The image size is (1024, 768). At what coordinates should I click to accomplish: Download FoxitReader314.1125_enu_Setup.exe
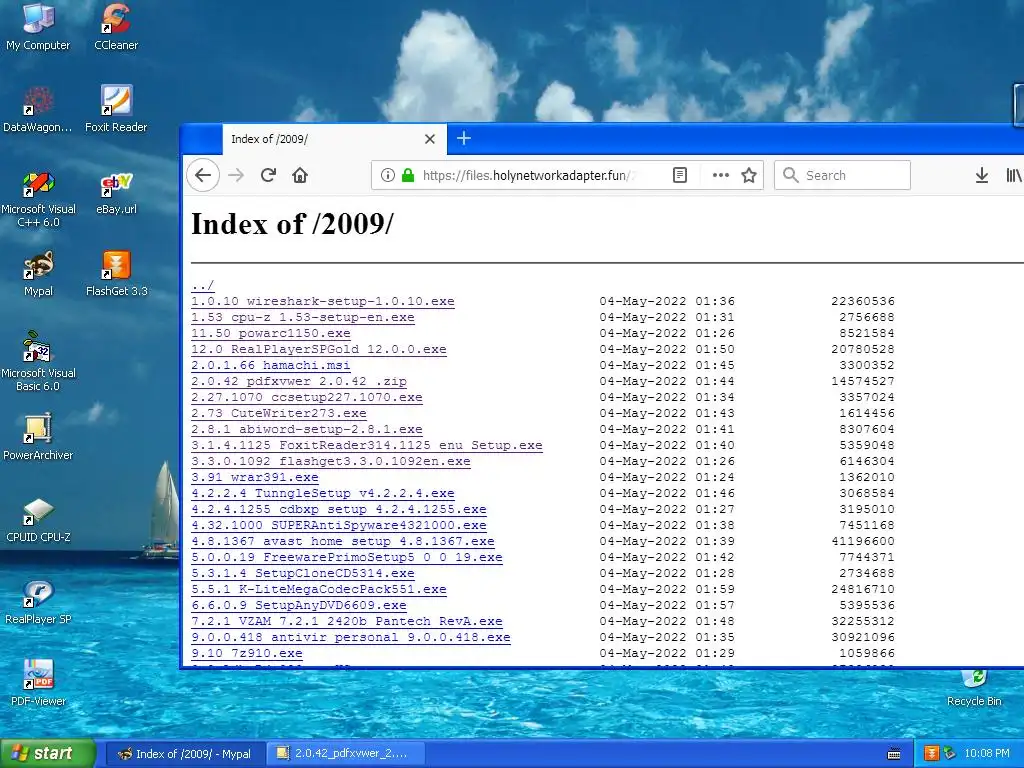[366, 445]
